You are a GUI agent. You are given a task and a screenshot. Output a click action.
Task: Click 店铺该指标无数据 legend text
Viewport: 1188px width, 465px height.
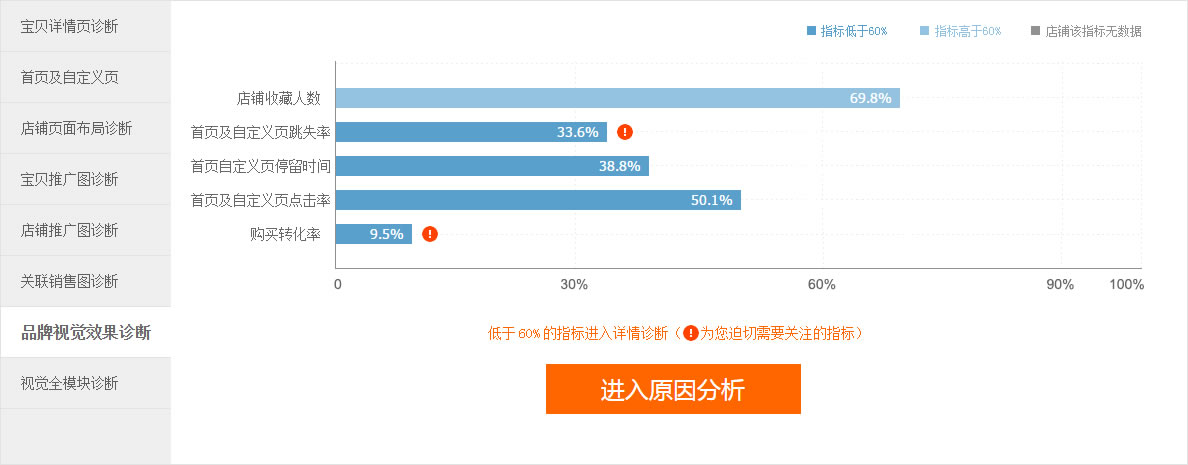click(1093, 31)
